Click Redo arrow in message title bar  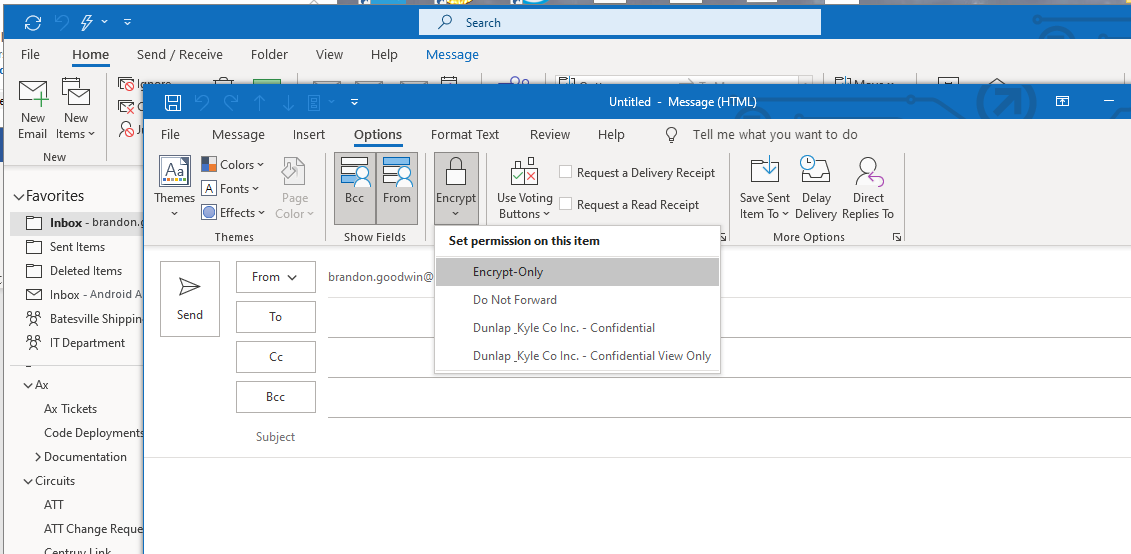pyautogui.click(x=231, y=102)
